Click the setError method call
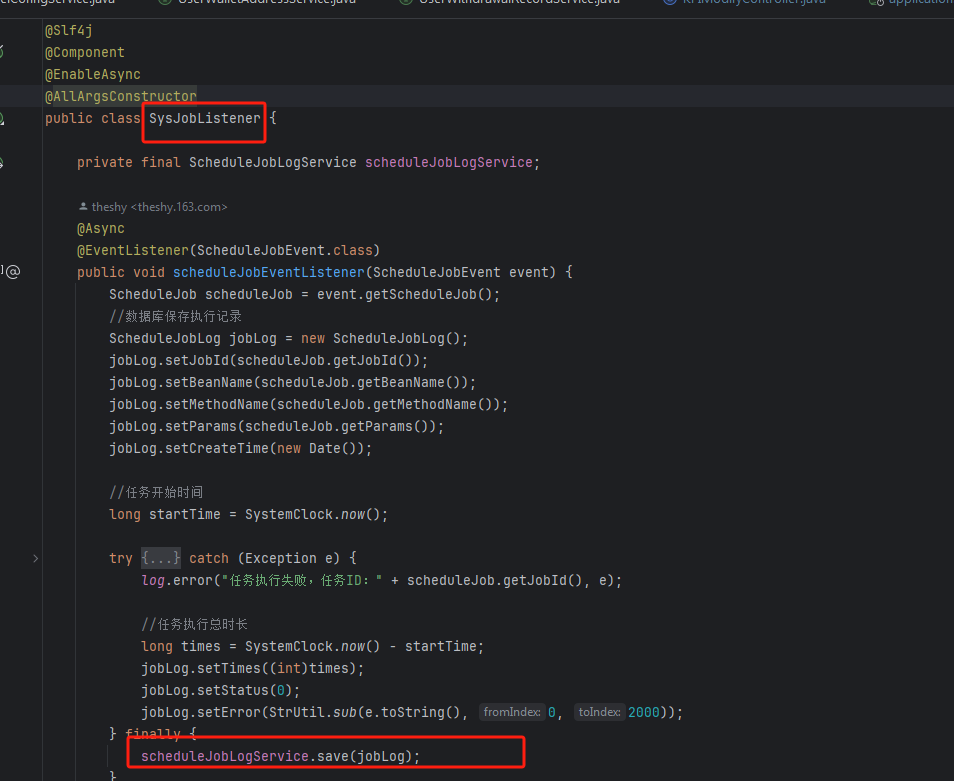 pyautogui.click(x=229, y=712)
